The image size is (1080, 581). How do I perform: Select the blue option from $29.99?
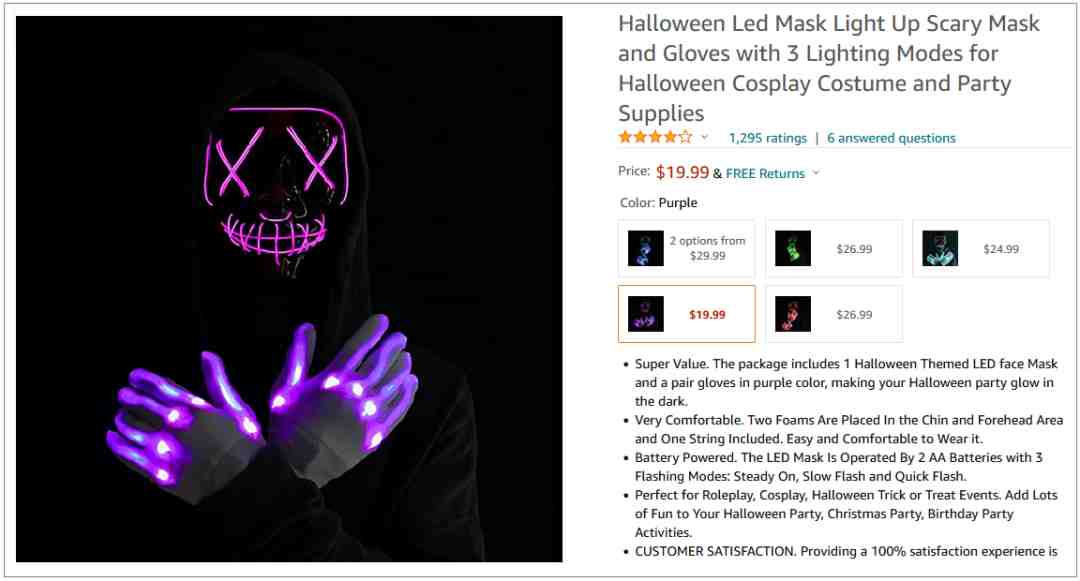[x=687, y=249]
